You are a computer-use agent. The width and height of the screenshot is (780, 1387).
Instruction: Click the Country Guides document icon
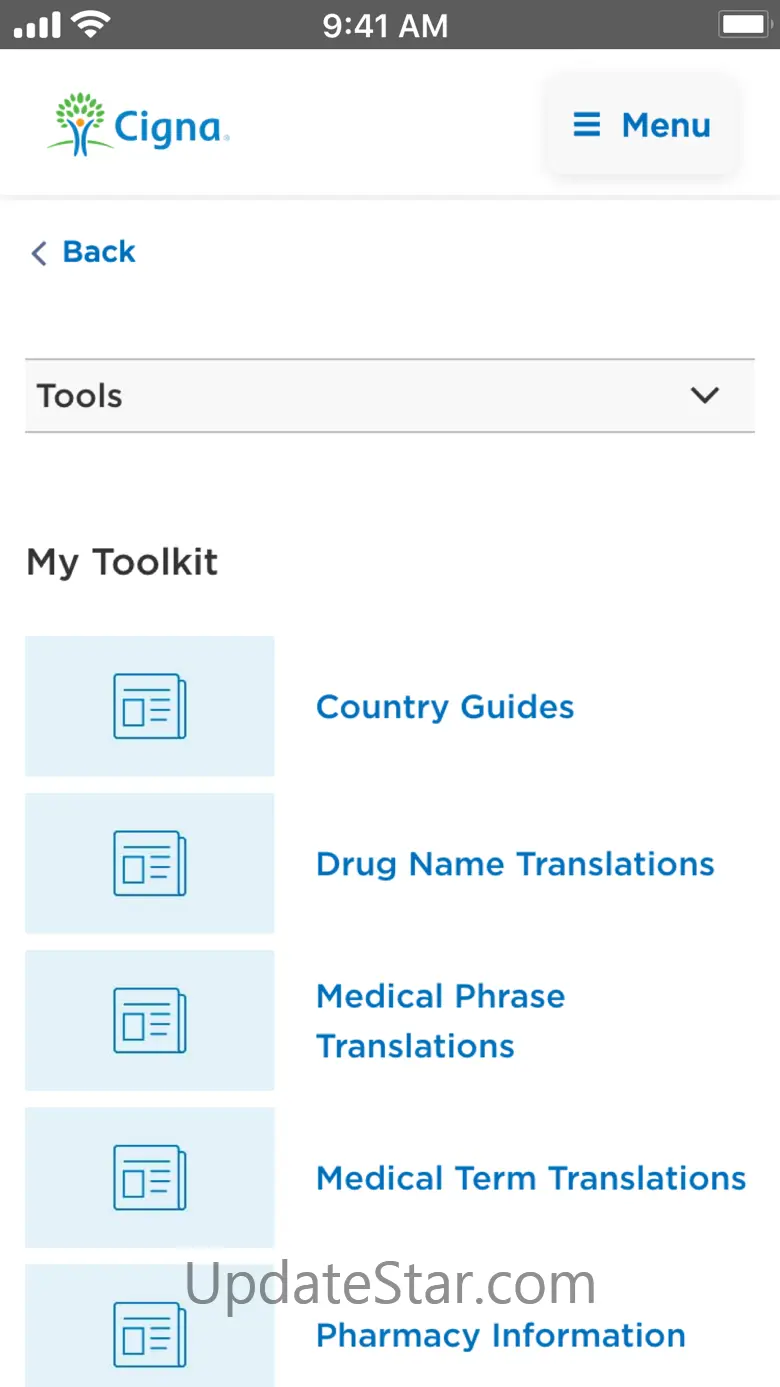click(150, 706)
